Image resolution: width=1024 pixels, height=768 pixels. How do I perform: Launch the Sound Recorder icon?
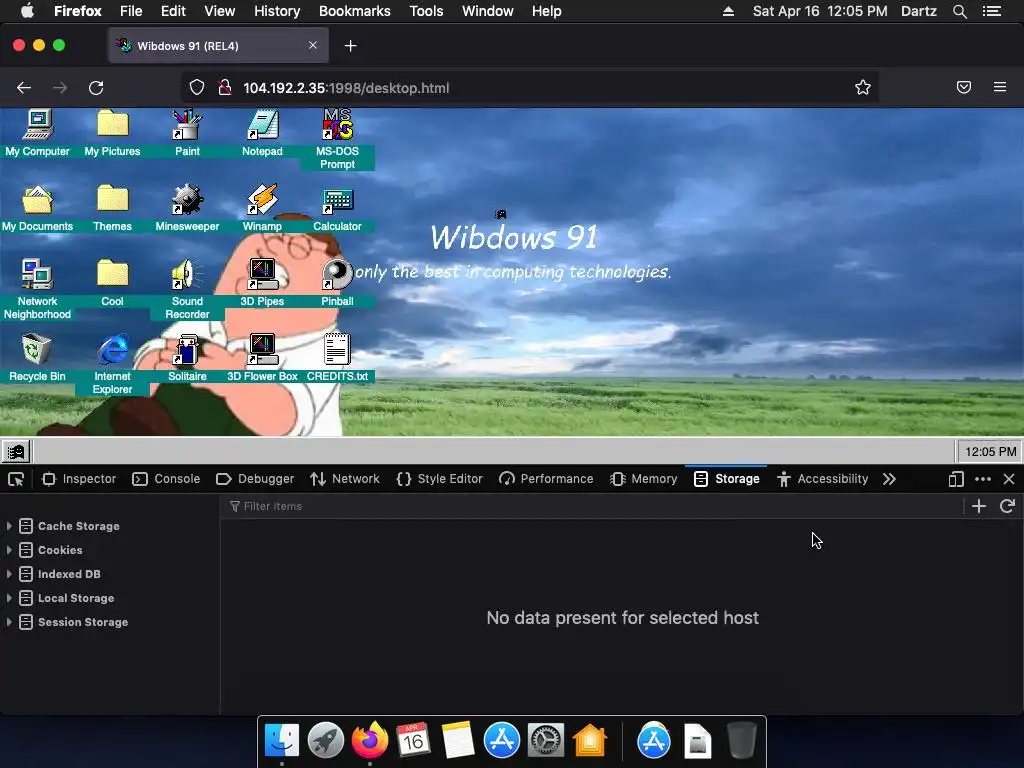tap(187, 288)
